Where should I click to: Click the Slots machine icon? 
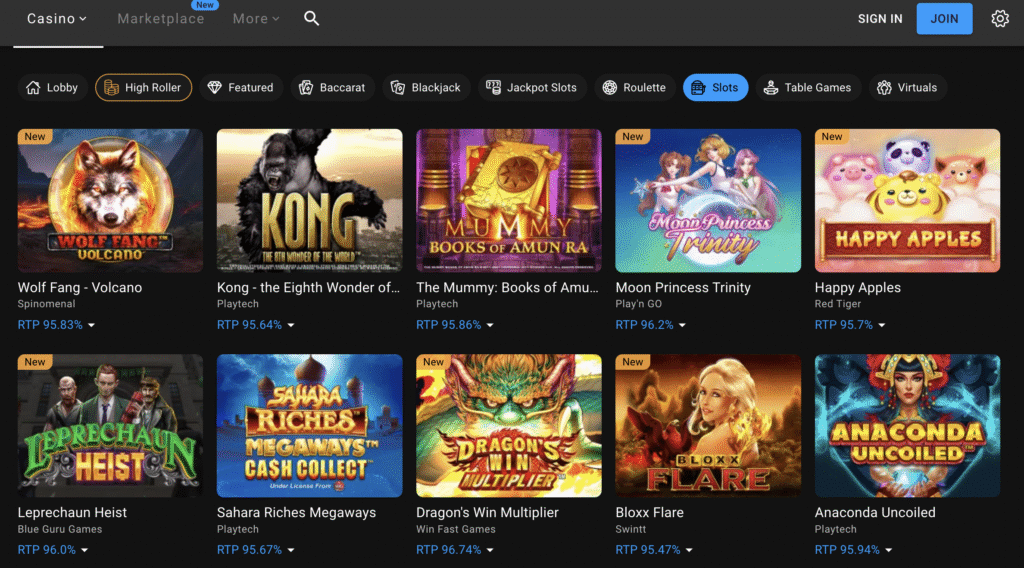698,87
